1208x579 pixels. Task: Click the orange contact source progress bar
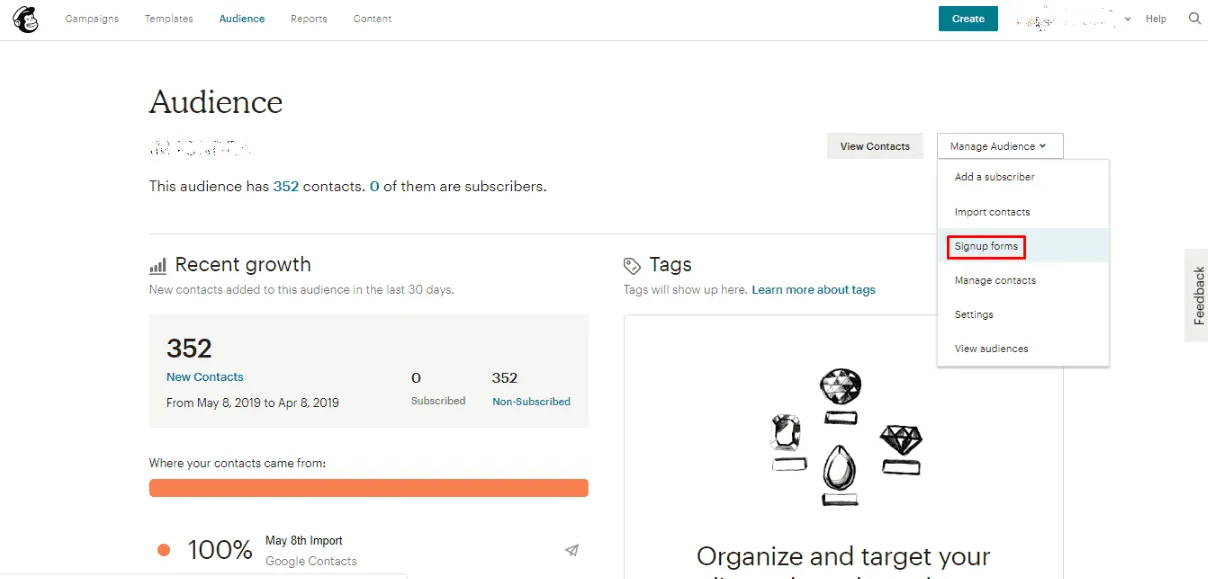(369, 487)
